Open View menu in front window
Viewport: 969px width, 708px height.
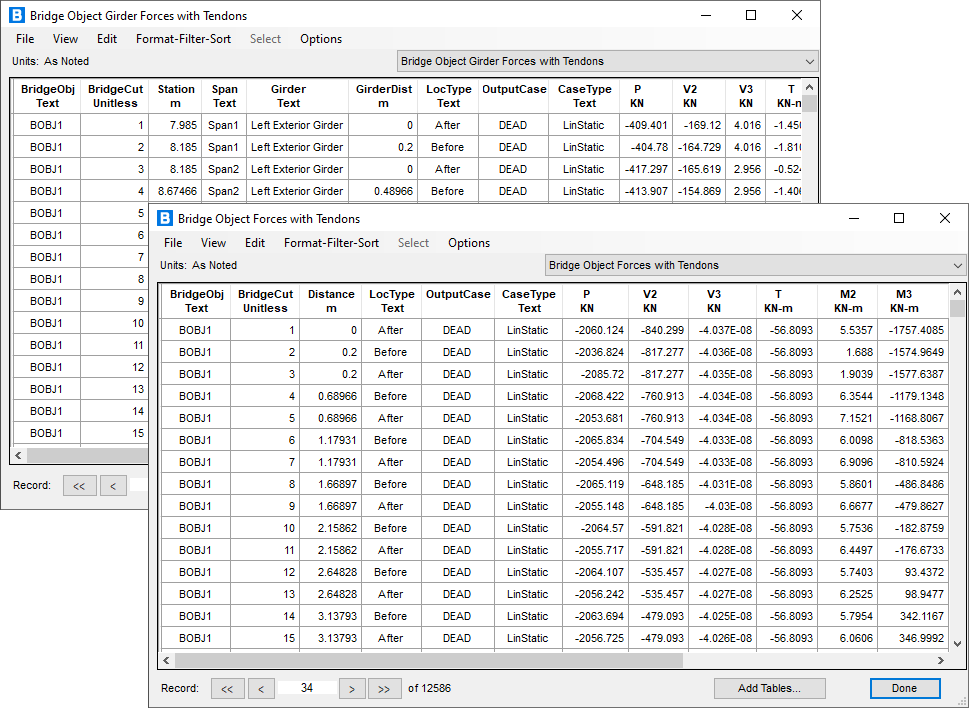(x=213, y=243)
